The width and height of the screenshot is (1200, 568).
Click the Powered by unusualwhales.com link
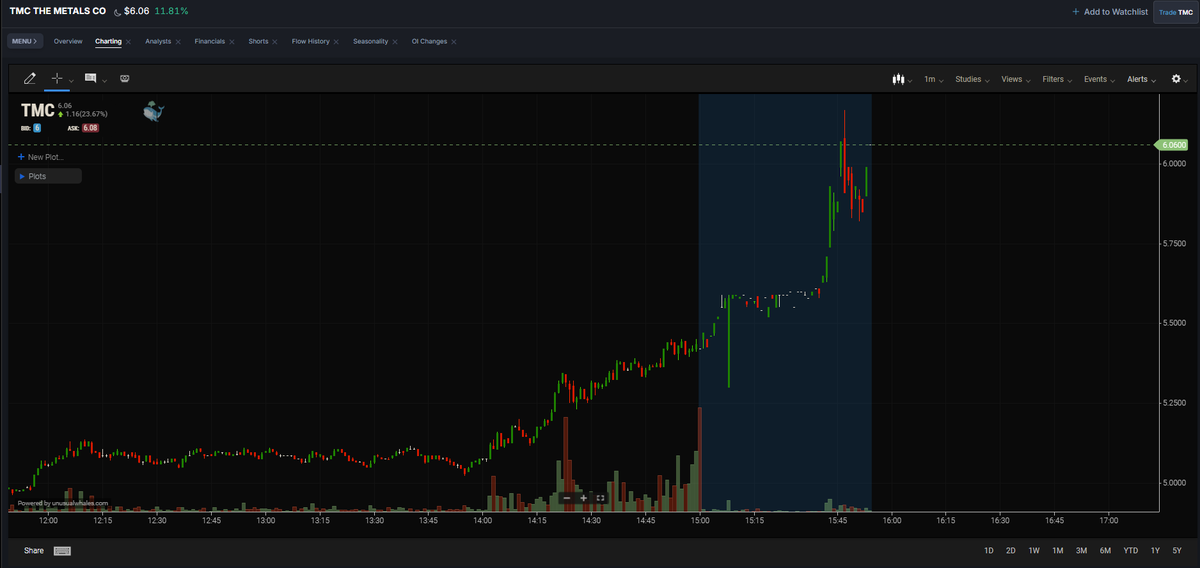point(62,503)
